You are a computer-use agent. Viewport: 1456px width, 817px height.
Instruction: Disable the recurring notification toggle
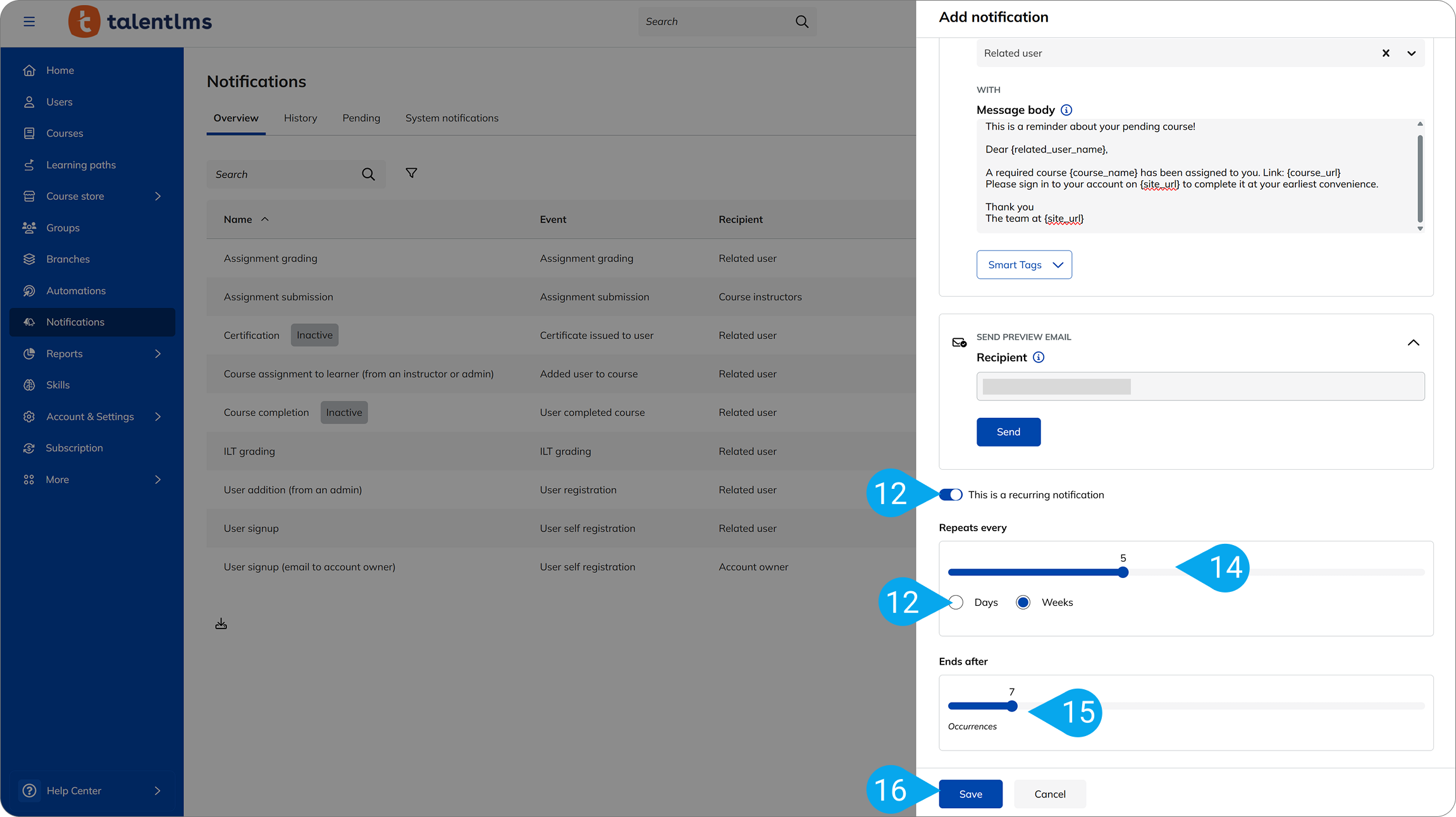[x=951, y=494]
